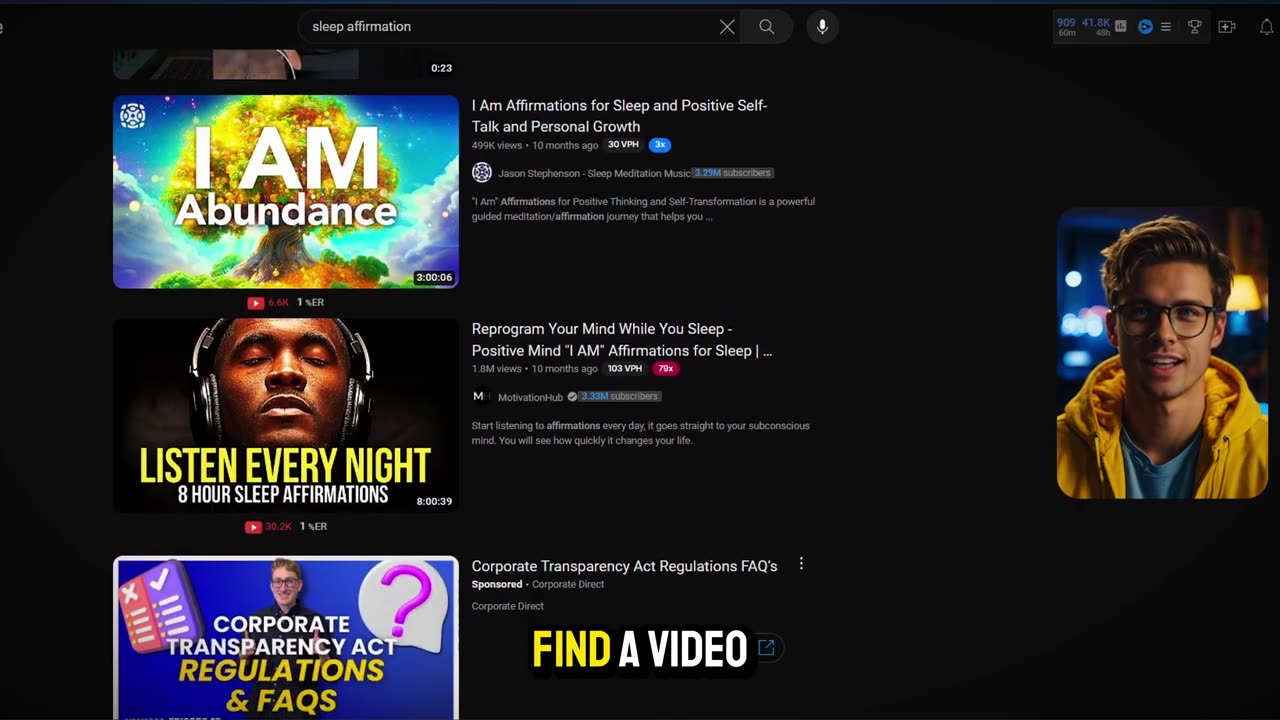The height and width of the screenshot is (720, 1280).
Task: Click the 8:00:39 duration badge
Action: click(x=434, y=501)
